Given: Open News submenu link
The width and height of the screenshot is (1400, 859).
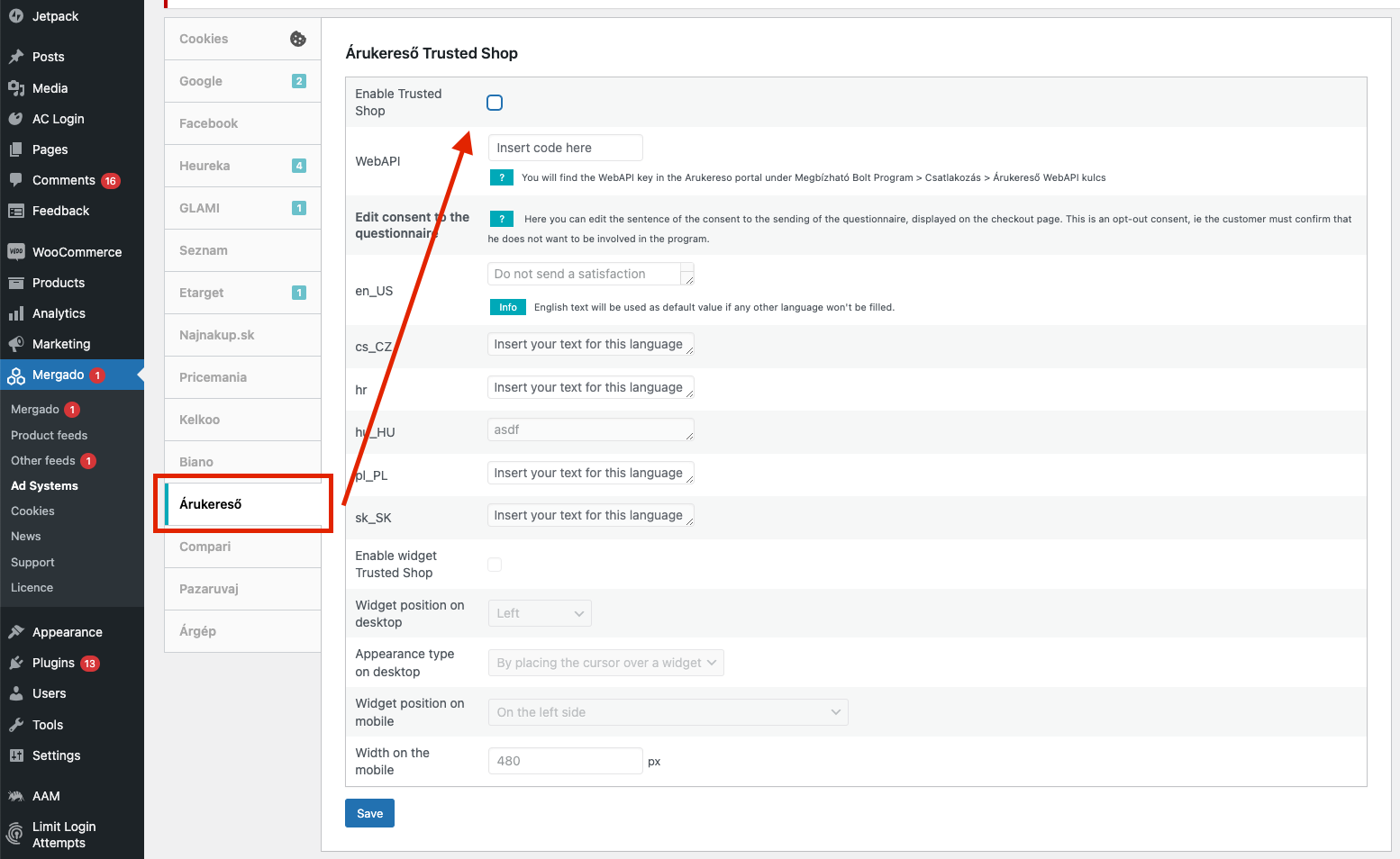Looking at the screenshot, I should point(26,536).
